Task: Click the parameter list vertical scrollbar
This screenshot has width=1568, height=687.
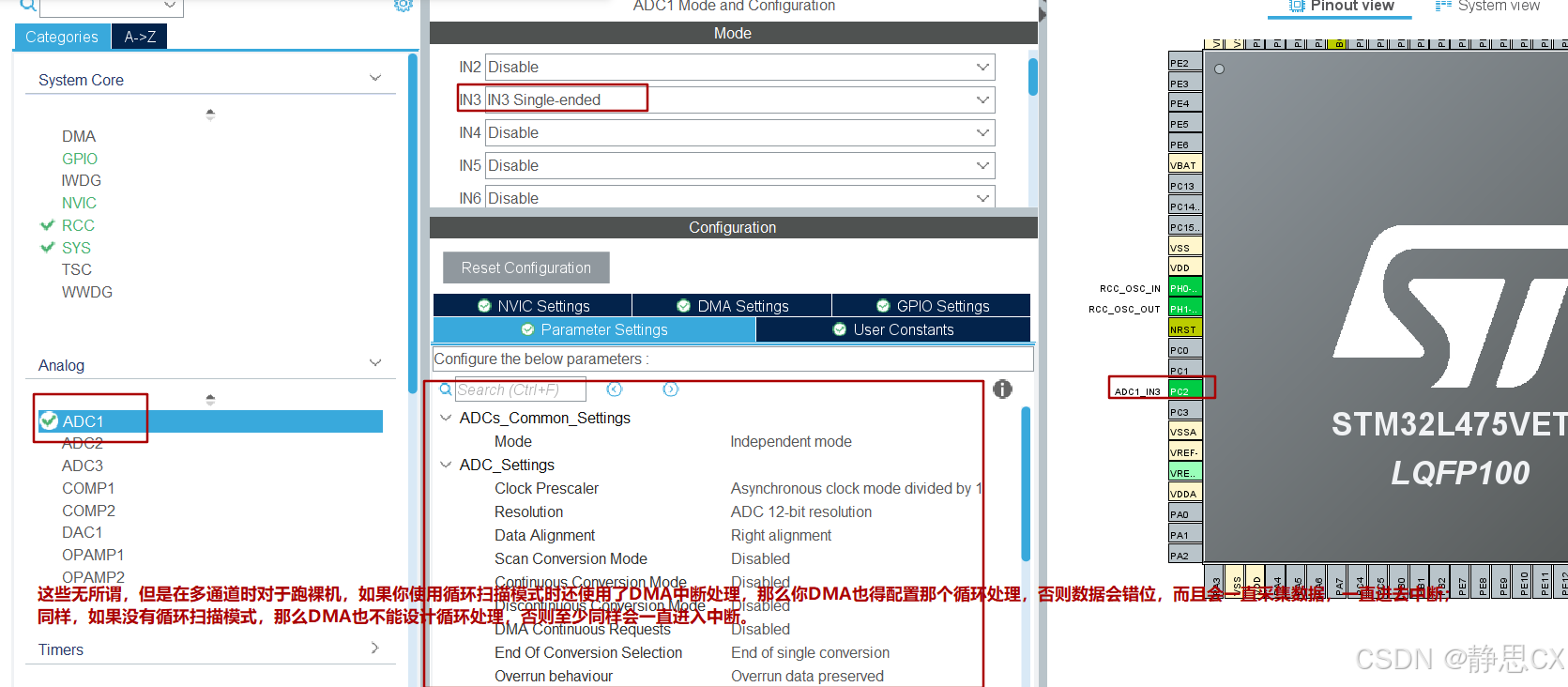Action: tap(1026, 483)
